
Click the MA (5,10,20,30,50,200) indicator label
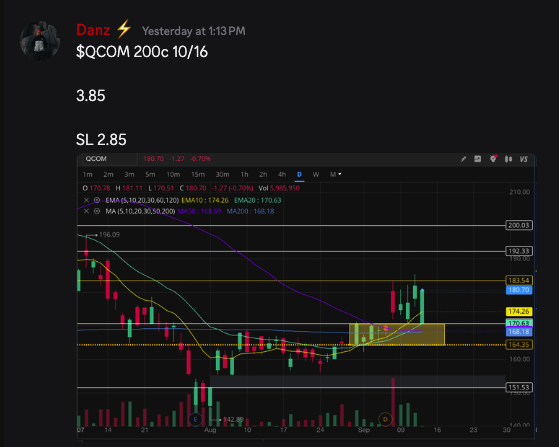pos(140,211)
